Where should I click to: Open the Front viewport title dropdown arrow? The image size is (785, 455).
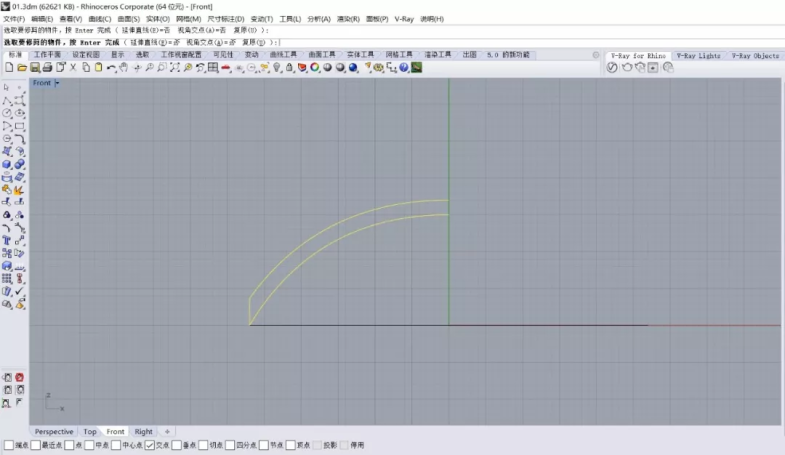(x=58, y=83)
